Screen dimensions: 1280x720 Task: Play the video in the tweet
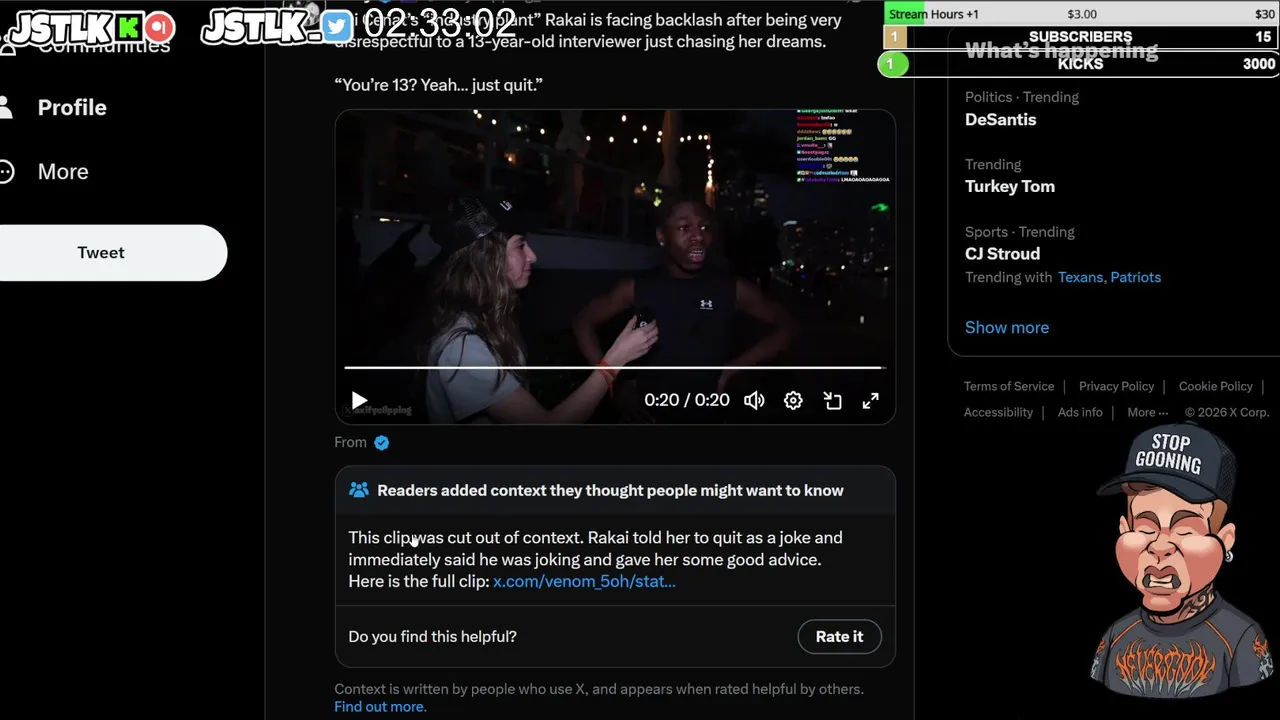(x=359, y=400)
